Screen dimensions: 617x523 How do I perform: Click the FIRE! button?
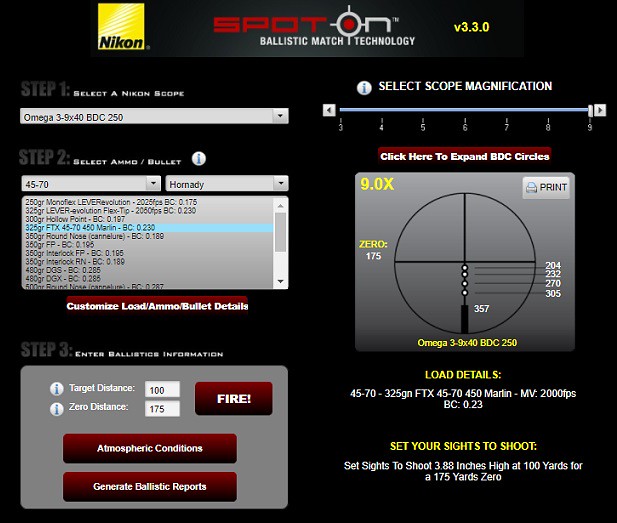[x=234, y=398]
